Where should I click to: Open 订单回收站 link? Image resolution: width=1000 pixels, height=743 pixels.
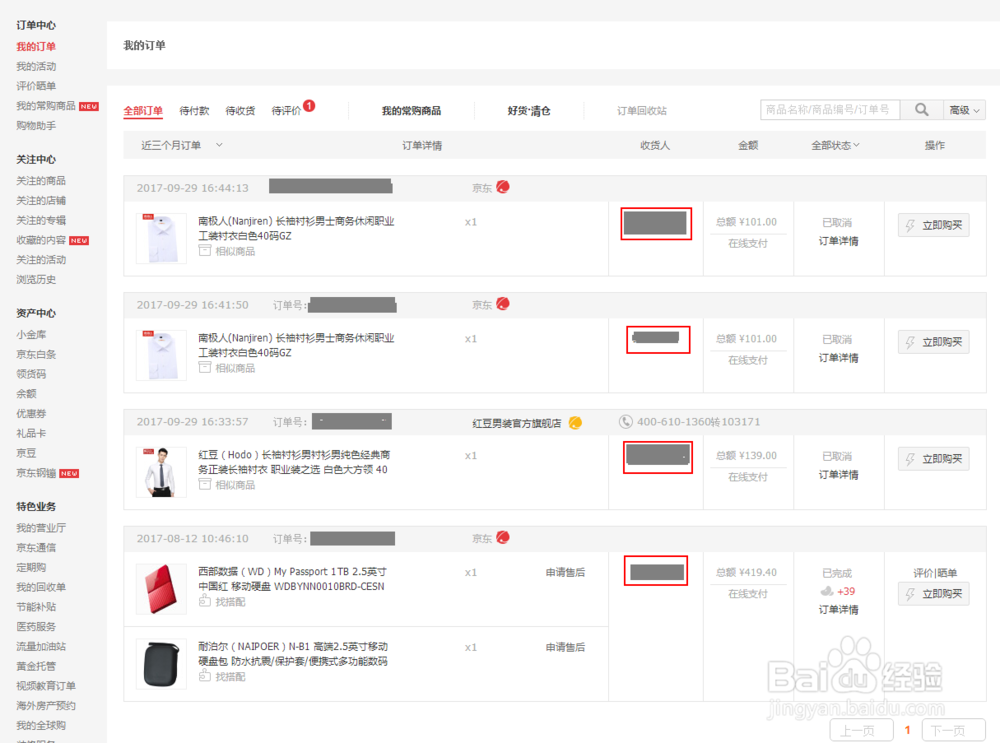pos(642,111)
